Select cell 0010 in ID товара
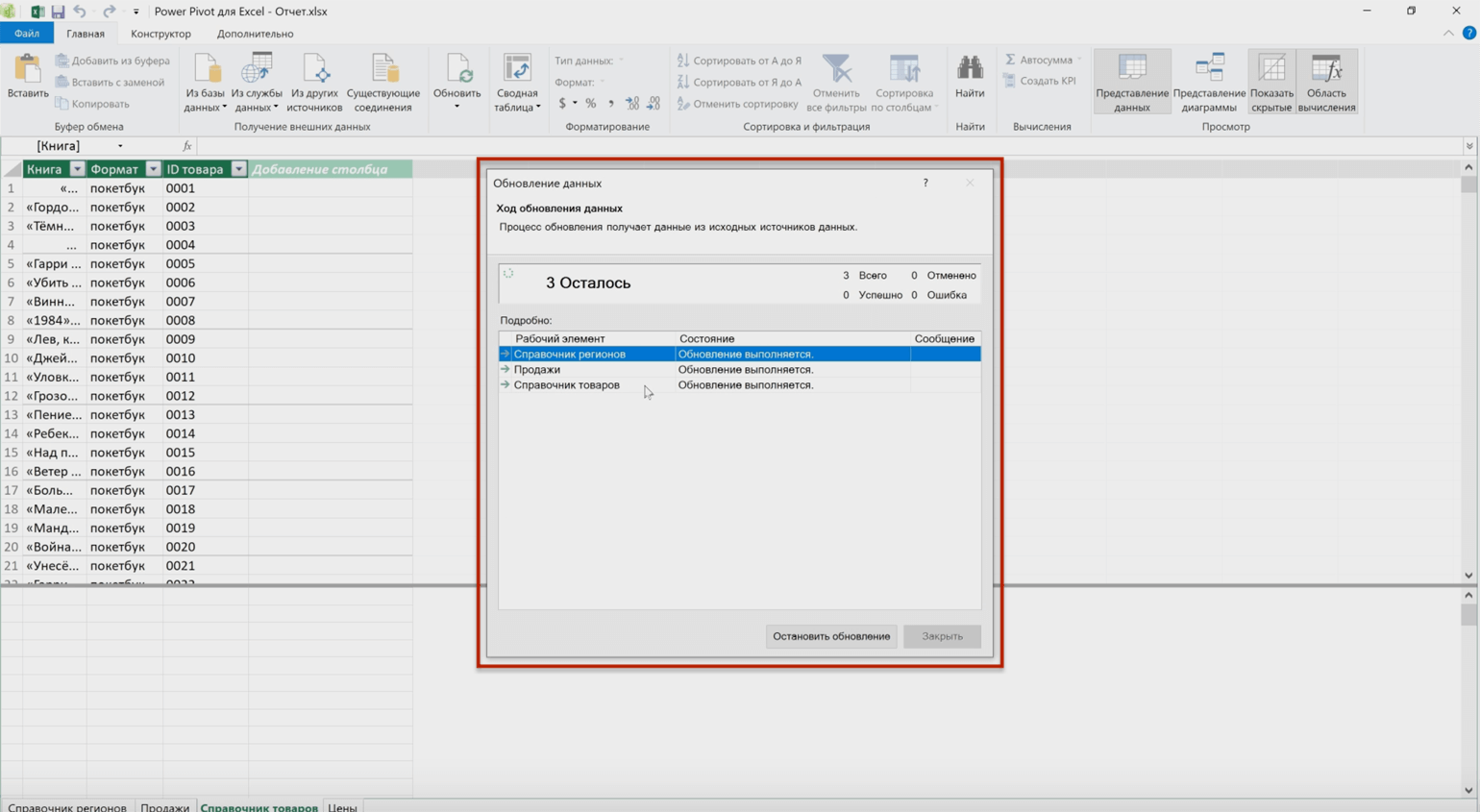1480x812 pixels. coord(205,358)
